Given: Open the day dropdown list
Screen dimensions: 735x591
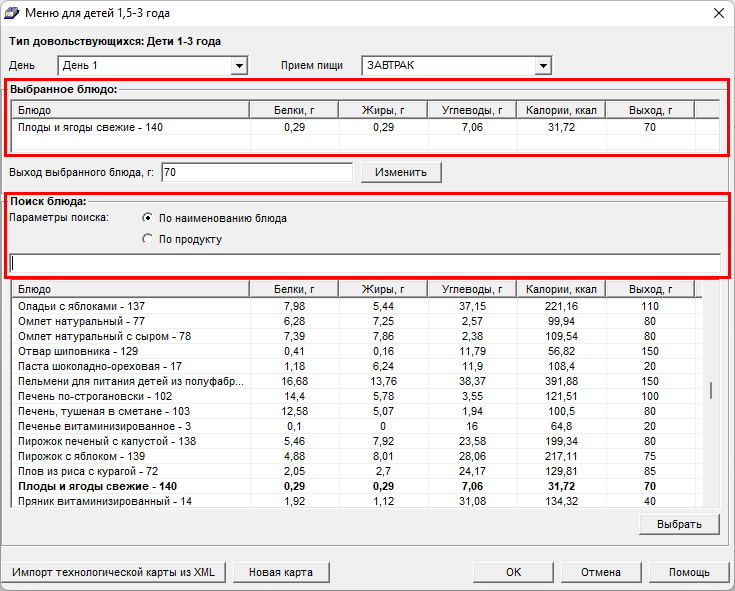Looking at the screenshot, I should [x=239, y=66].
